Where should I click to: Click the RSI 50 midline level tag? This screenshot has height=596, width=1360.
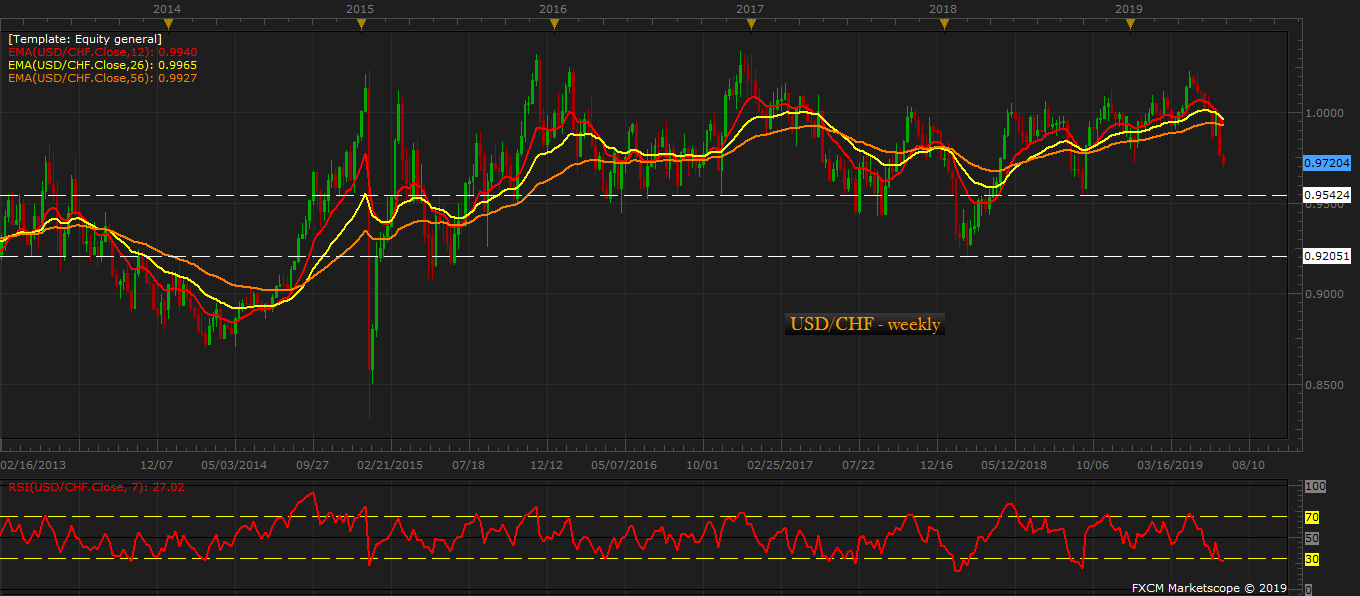point(1312,538)
